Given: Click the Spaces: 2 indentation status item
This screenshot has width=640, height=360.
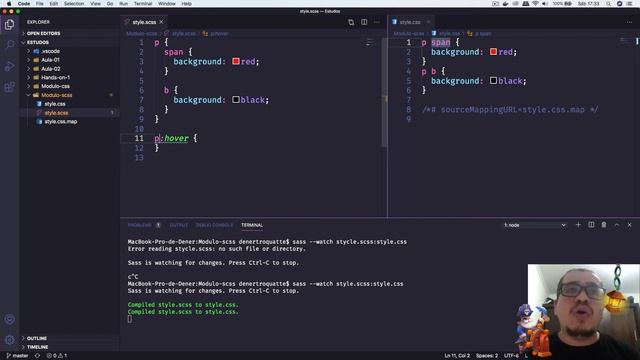Looking at the screenshot, I should point(487,356).
